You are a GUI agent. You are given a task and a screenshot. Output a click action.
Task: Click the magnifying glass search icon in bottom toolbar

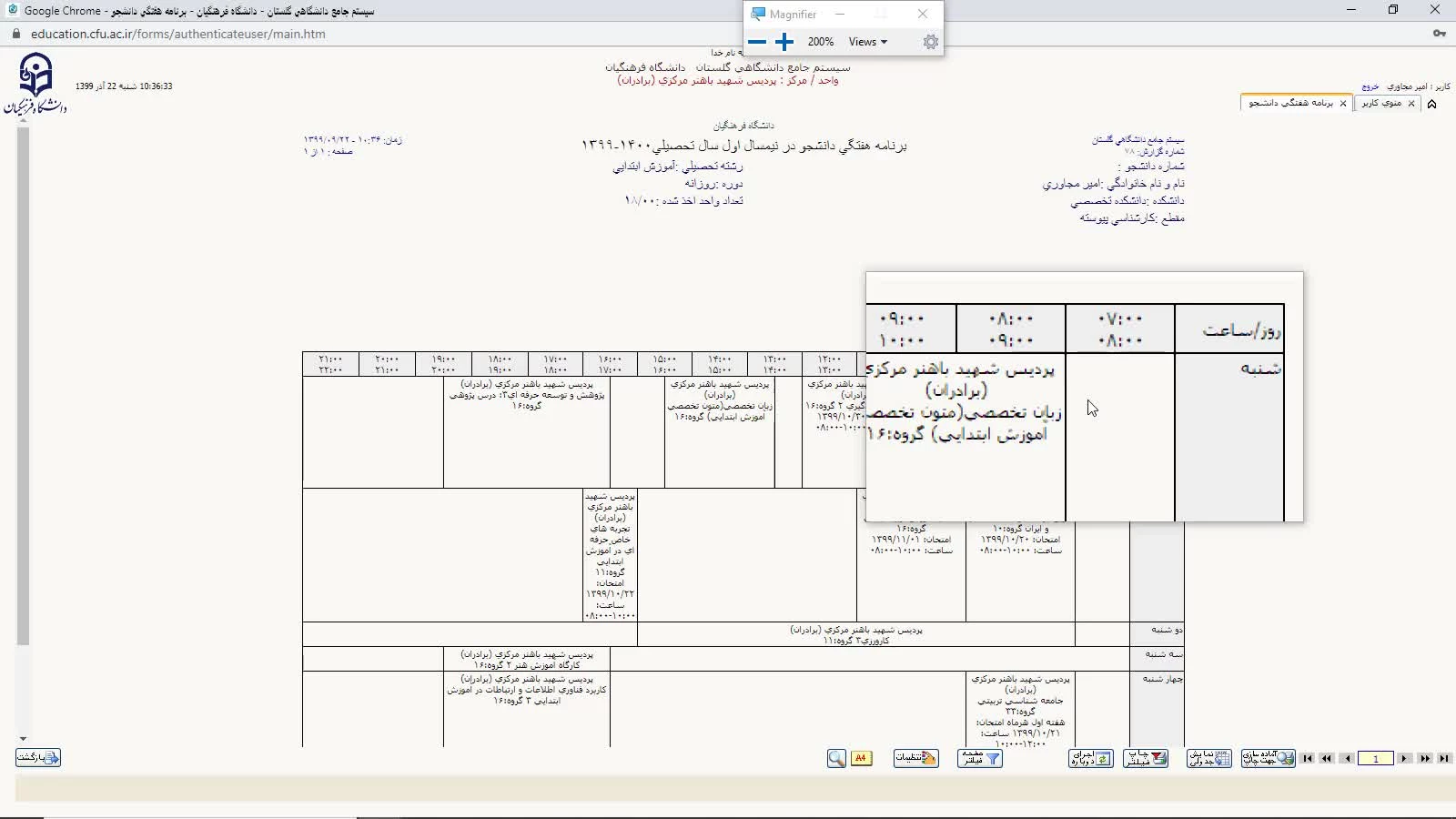[x=836, y=758]
